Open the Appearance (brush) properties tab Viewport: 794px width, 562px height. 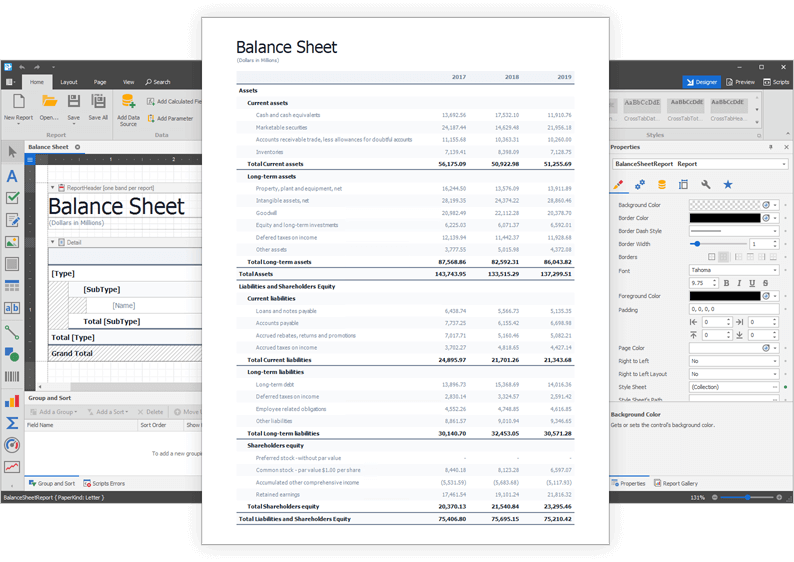618,185
